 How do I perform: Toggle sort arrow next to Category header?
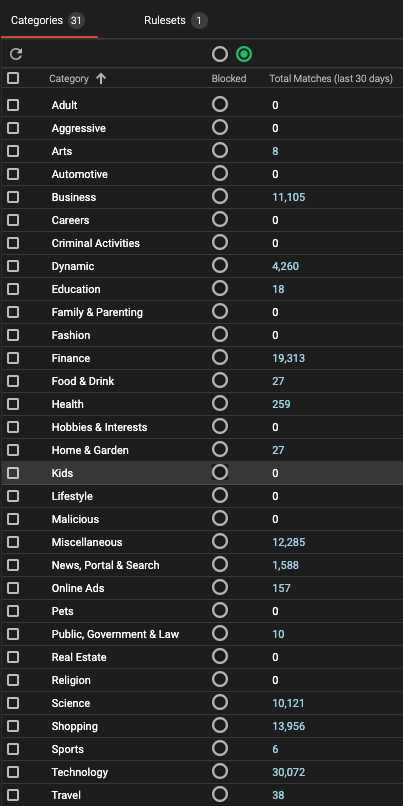tap(101, 79)
